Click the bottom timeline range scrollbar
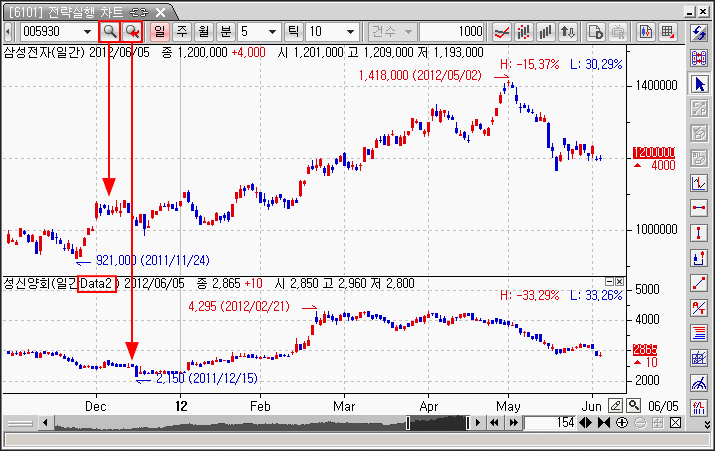Image resolution: width=715 pixels, height=451 pixels. [250, 424]
